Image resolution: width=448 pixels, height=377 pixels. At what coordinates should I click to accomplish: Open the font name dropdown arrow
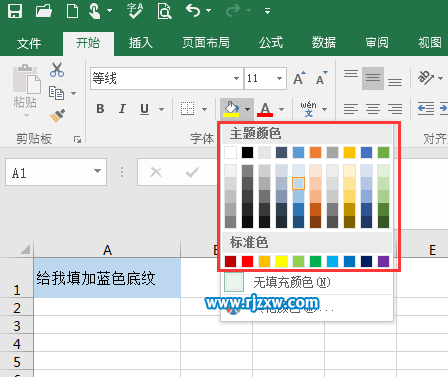tap(236, 79)
